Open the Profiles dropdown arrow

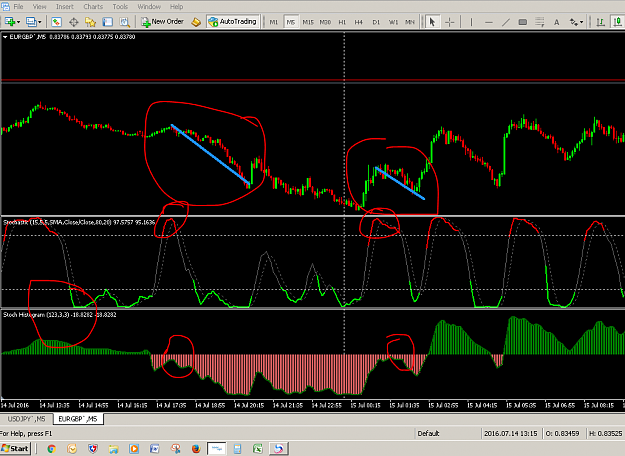click(x=39, y=22)
